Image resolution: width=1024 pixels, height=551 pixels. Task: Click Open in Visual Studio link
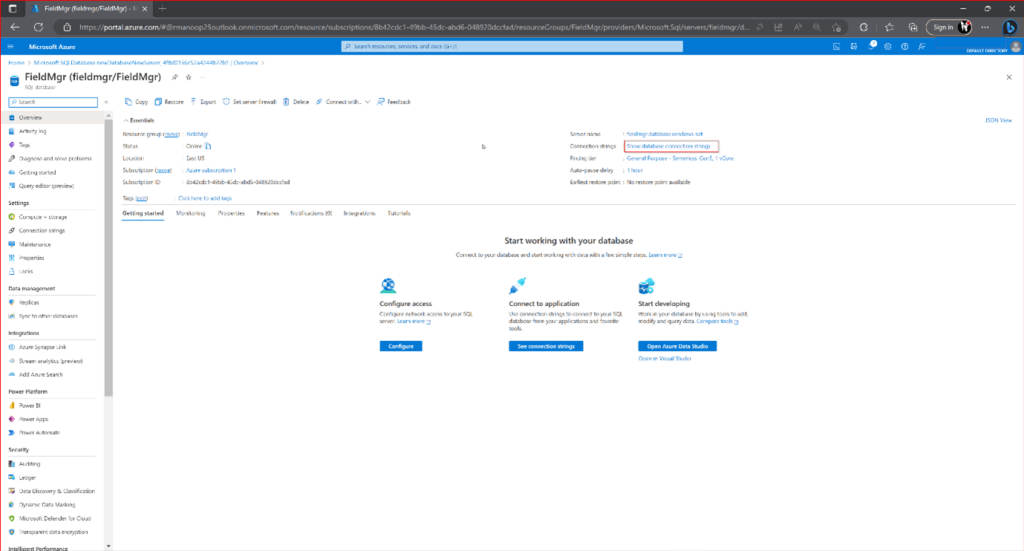[x=664, y=358]
